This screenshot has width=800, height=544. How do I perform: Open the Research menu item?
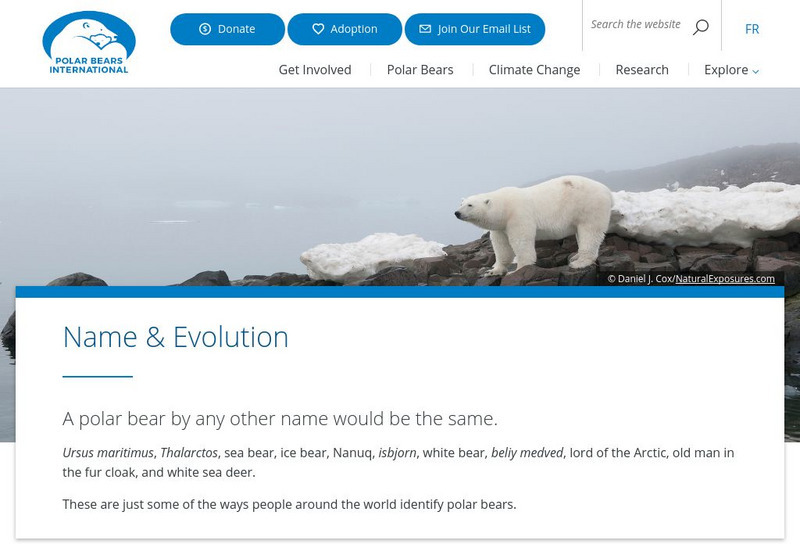click(x=642, y=70)
